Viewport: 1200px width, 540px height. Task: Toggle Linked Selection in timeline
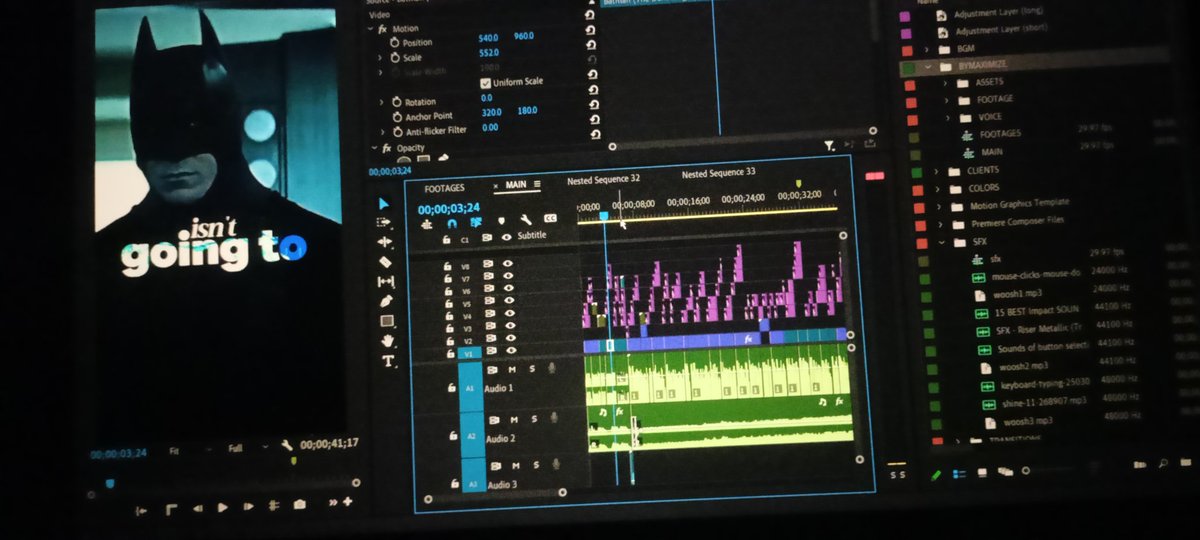[475, 223]
